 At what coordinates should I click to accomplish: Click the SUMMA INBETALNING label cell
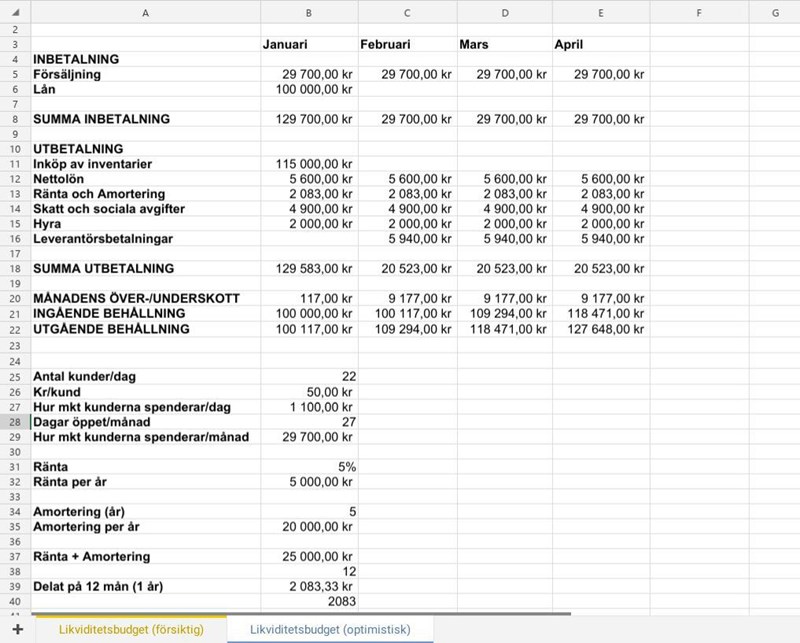(146, 119)
